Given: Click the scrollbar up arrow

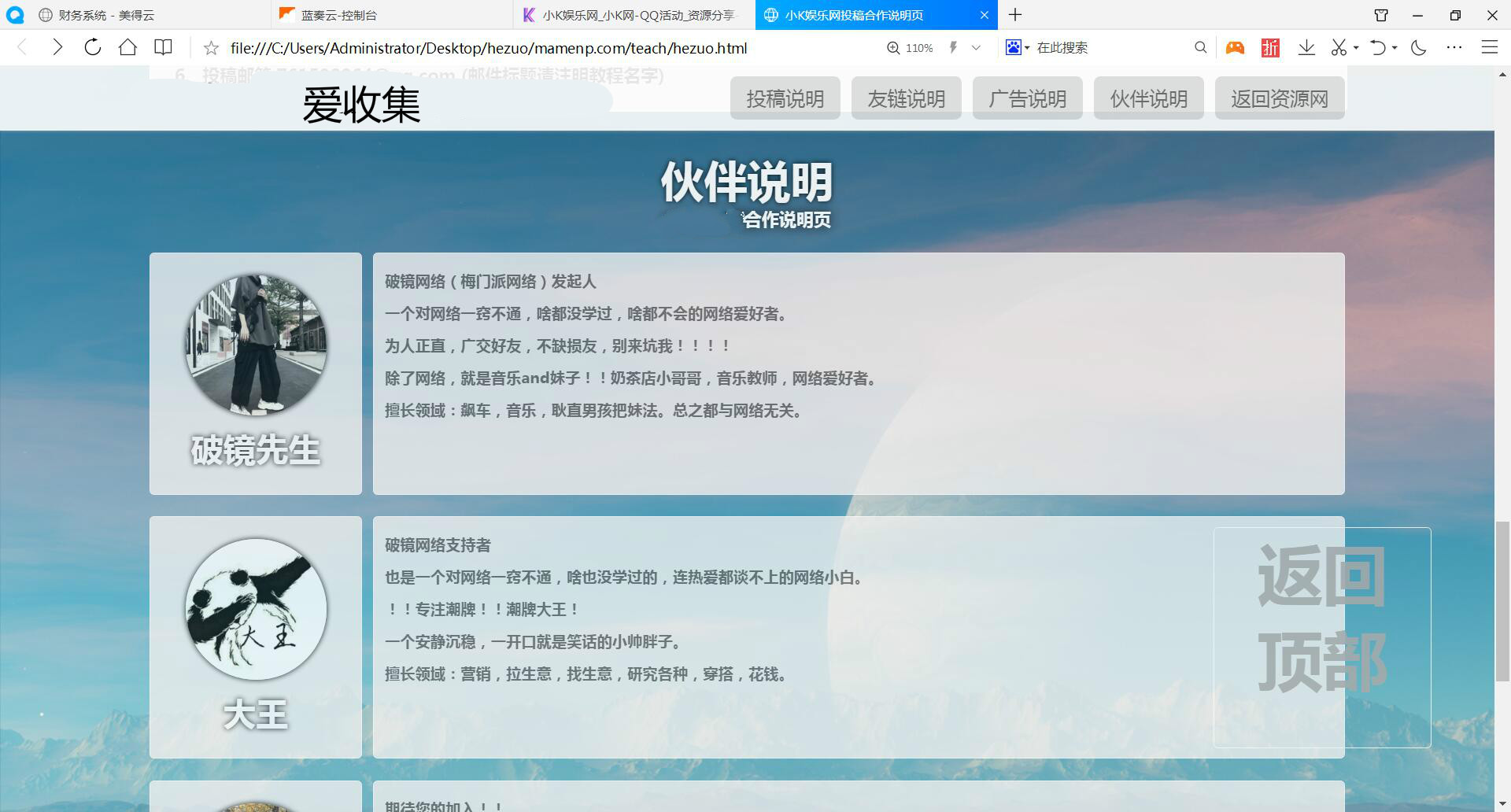Looking at the screenshot, I should coord(1502,74).
